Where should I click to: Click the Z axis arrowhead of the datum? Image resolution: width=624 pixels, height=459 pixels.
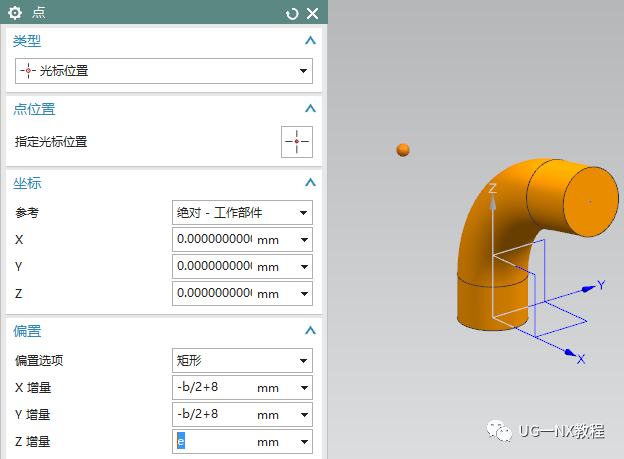[493, 202]
